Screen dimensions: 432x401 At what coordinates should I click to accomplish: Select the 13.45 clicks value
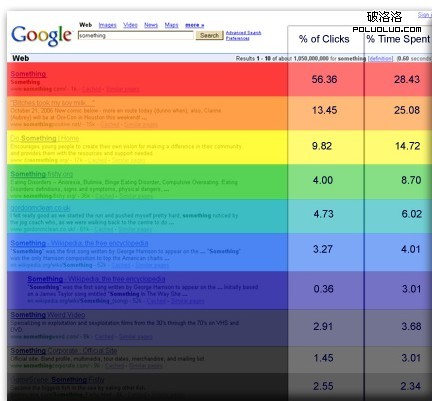tap(324, 110)
